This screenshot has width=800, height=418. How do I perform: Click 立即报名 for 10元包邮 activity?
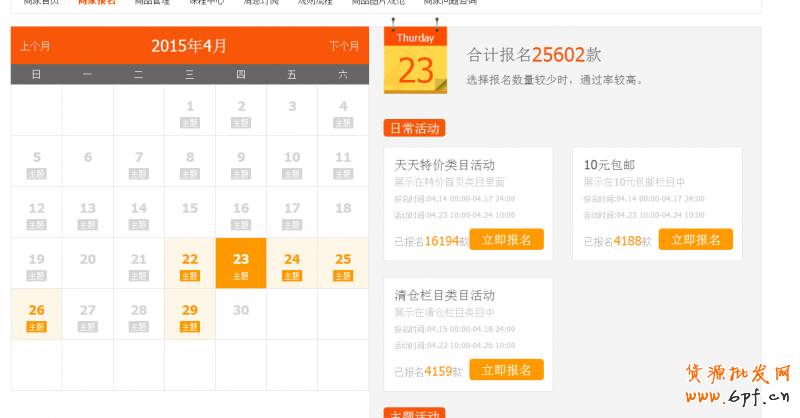695,240
